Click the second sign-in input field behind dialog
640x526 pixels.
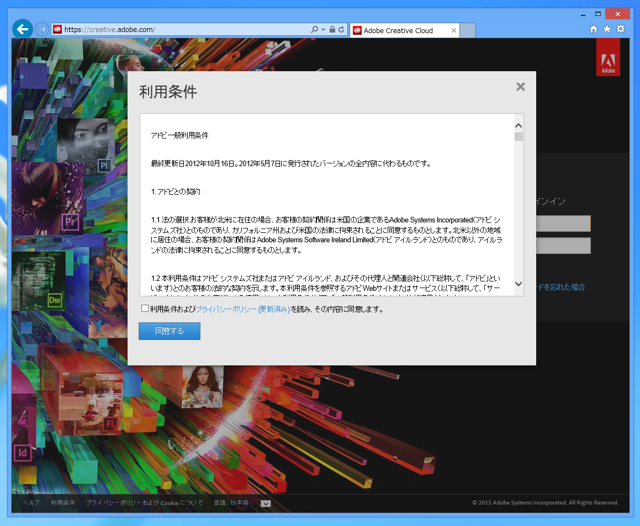[563, 246]
